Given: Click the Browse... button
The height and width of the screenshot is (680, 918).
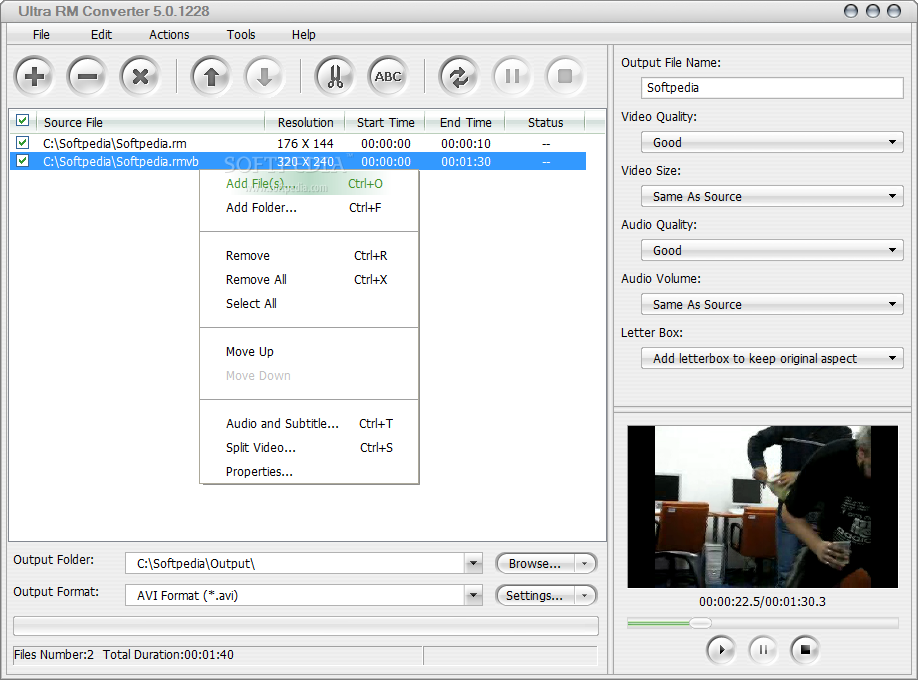Looking at the screenshot, I should point(535,563).
